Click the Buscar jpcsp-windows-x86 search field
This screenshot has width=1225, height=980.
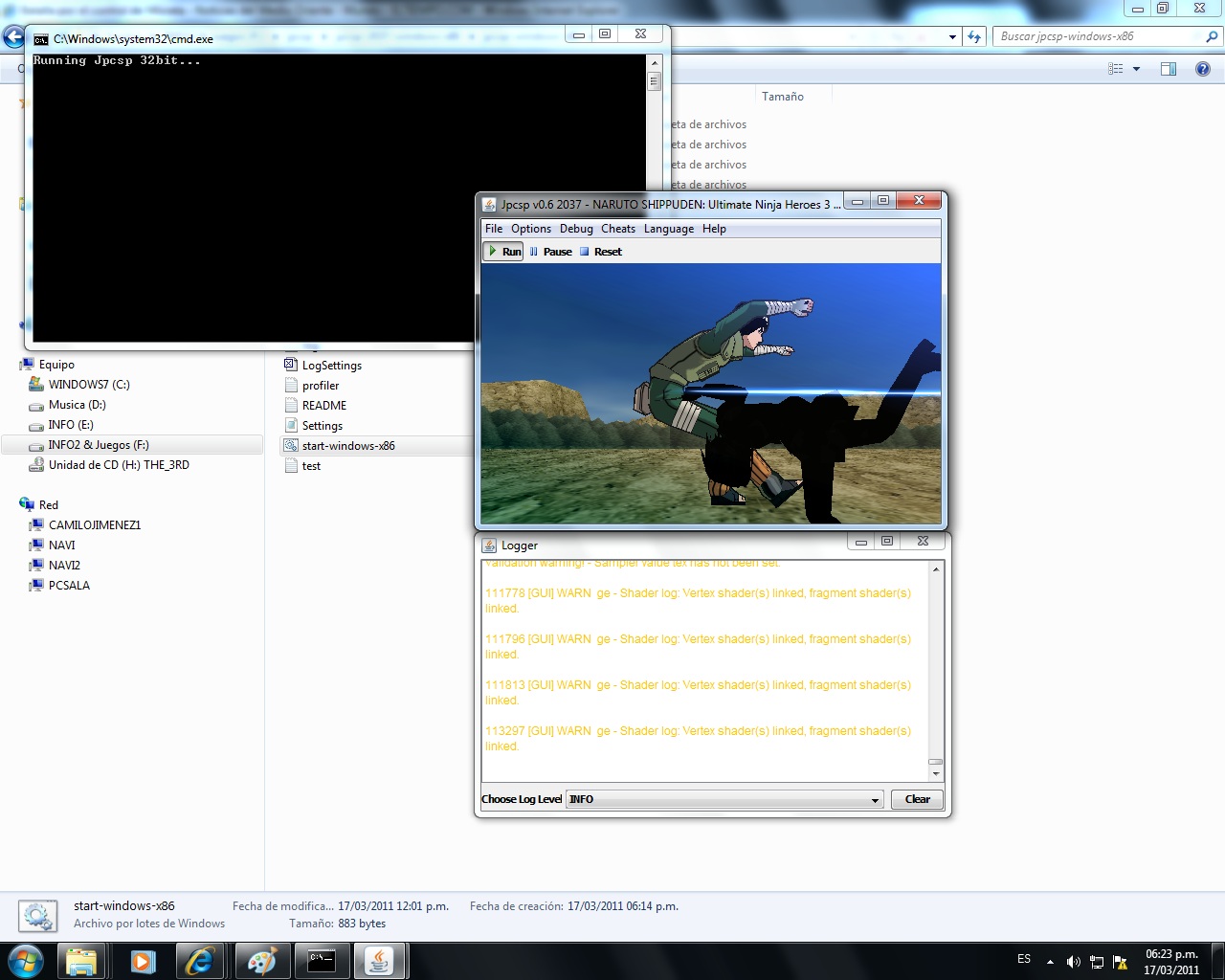coord(1099,36)
